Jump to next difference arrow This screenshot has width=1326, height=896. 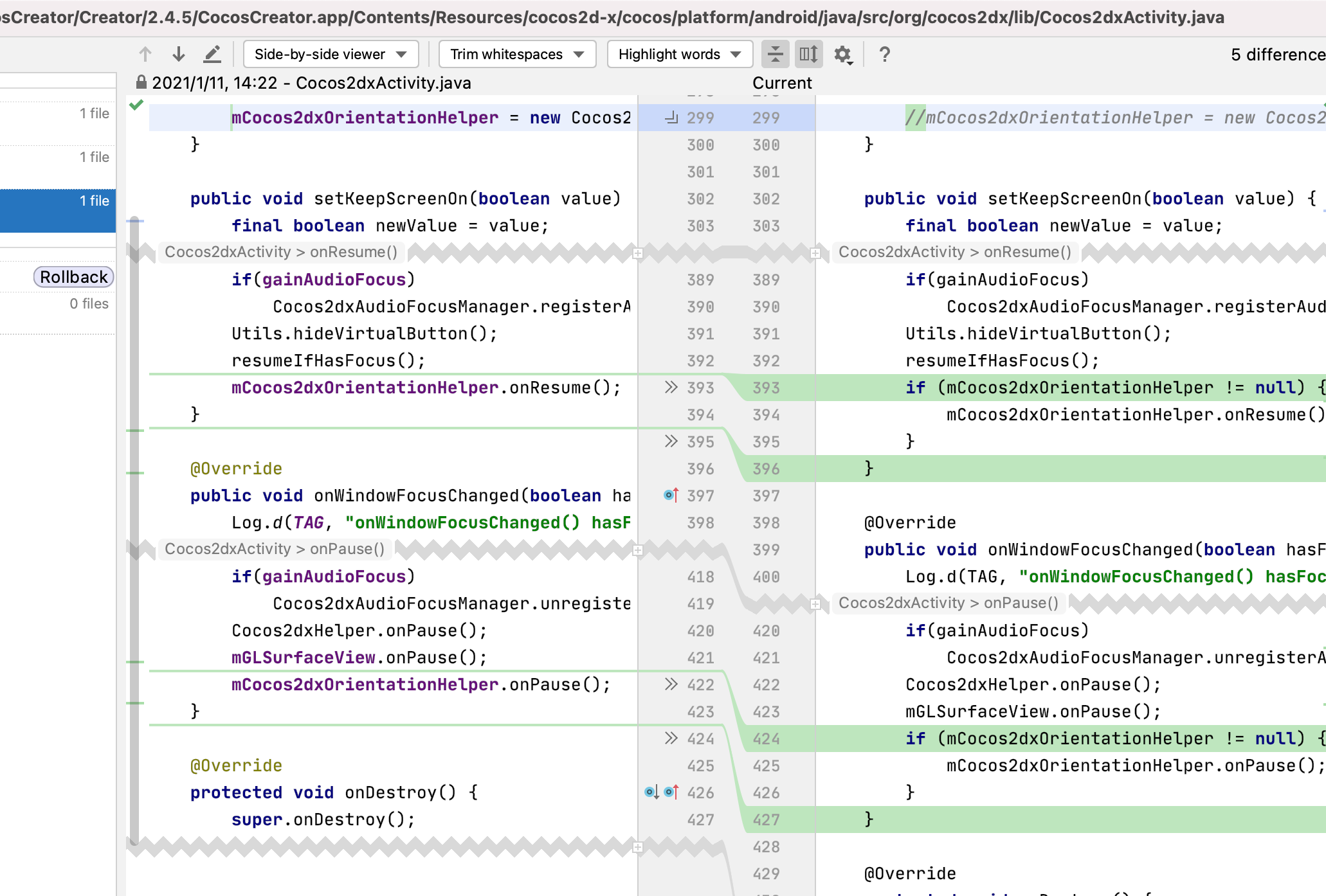[179, 55]
